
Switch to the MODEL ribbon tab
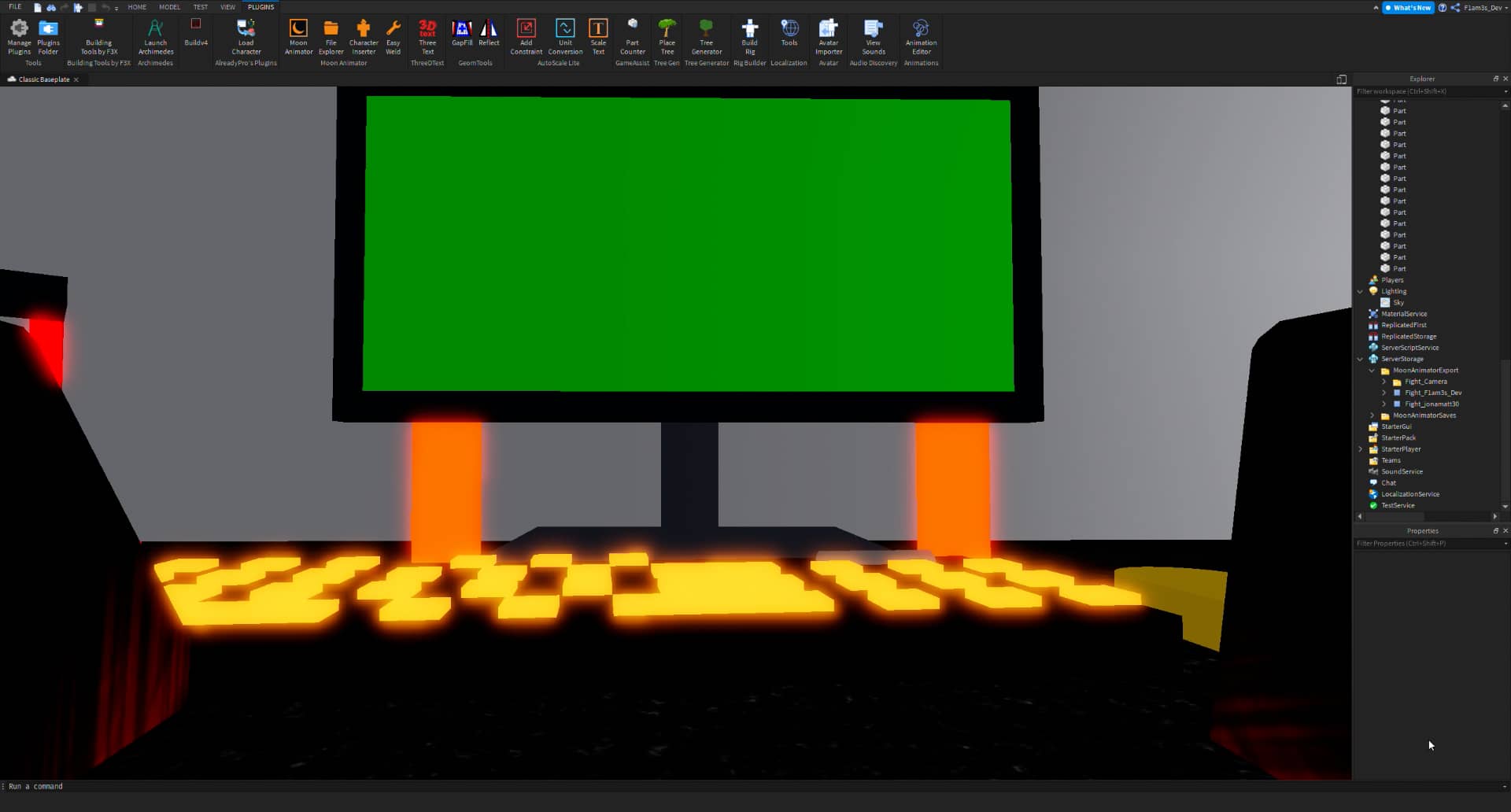tap(169, 6)
